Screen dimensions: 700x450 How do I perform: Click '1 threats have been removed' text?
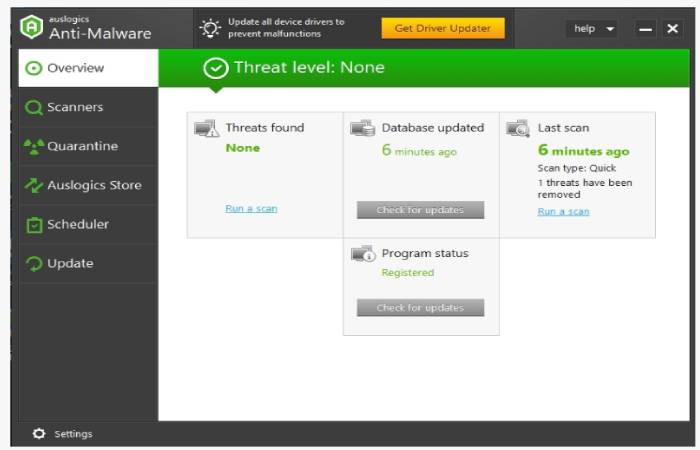pos(585,188)
